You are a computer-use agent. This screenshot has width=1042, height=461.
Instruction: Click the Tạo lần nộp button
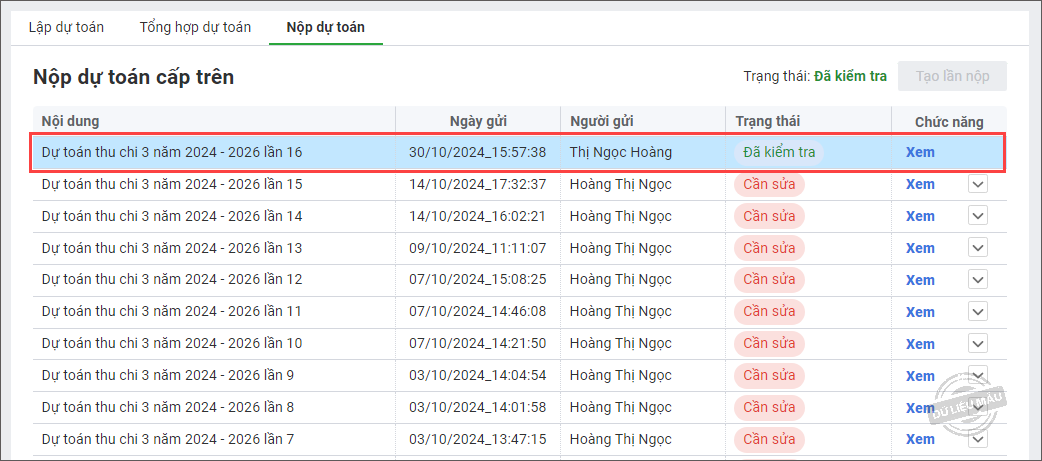point(952,76)
